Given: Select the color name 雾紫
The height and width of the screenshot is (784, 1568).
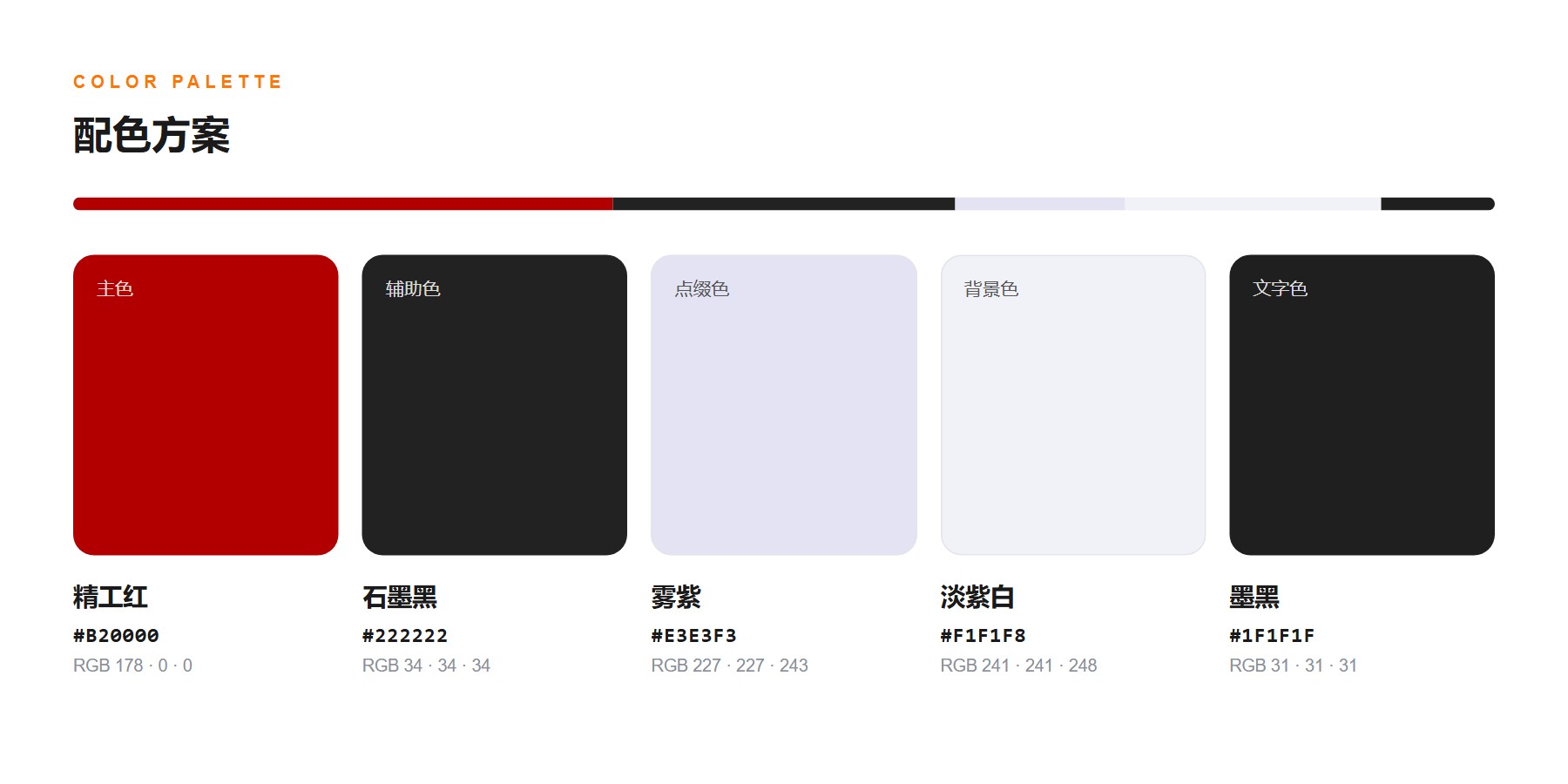Looking at the screenshot, I should coord(676,597).
